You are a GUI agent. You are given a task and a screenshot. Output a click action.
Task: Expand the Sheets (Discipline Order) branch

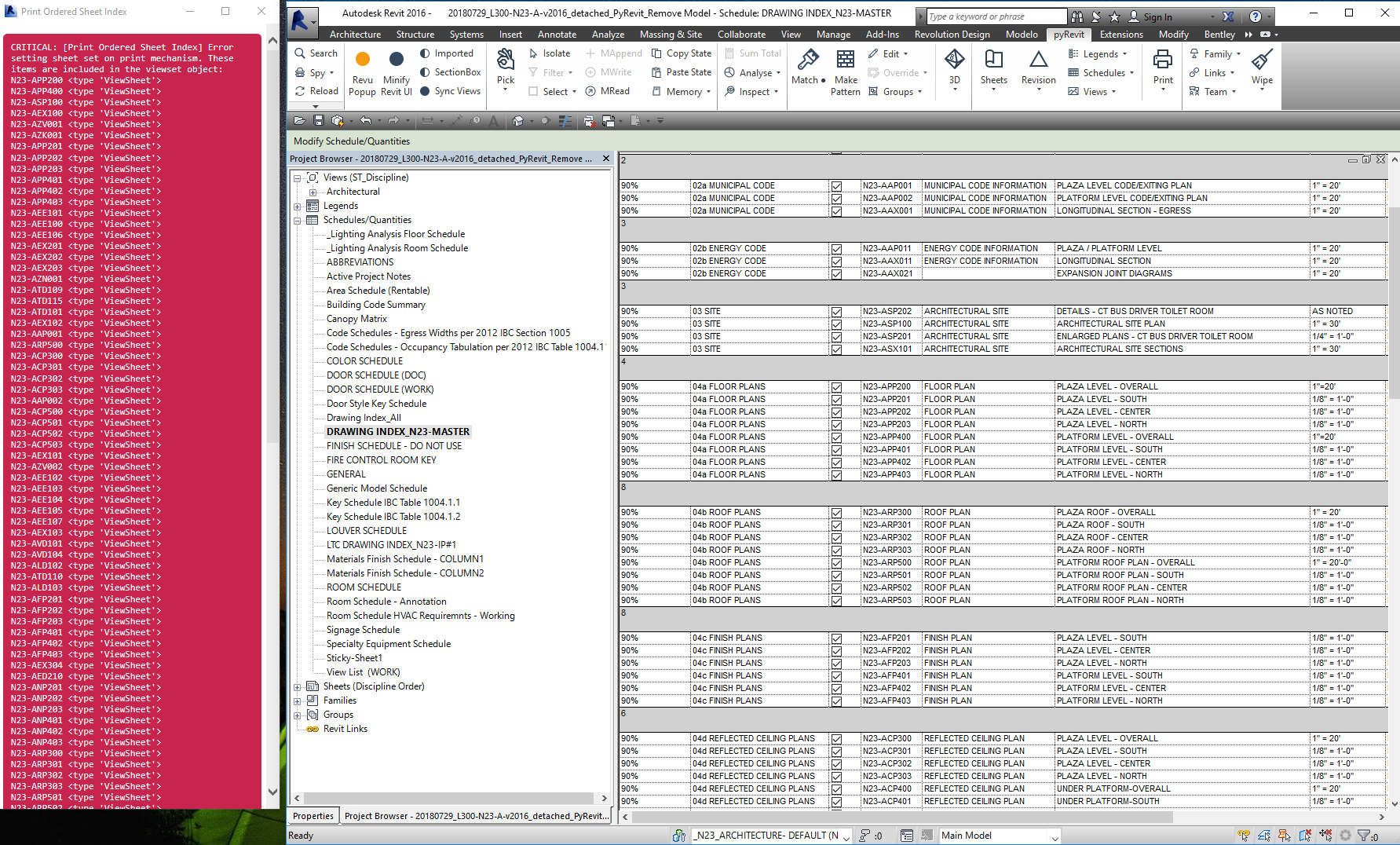(x=297, y=686)
